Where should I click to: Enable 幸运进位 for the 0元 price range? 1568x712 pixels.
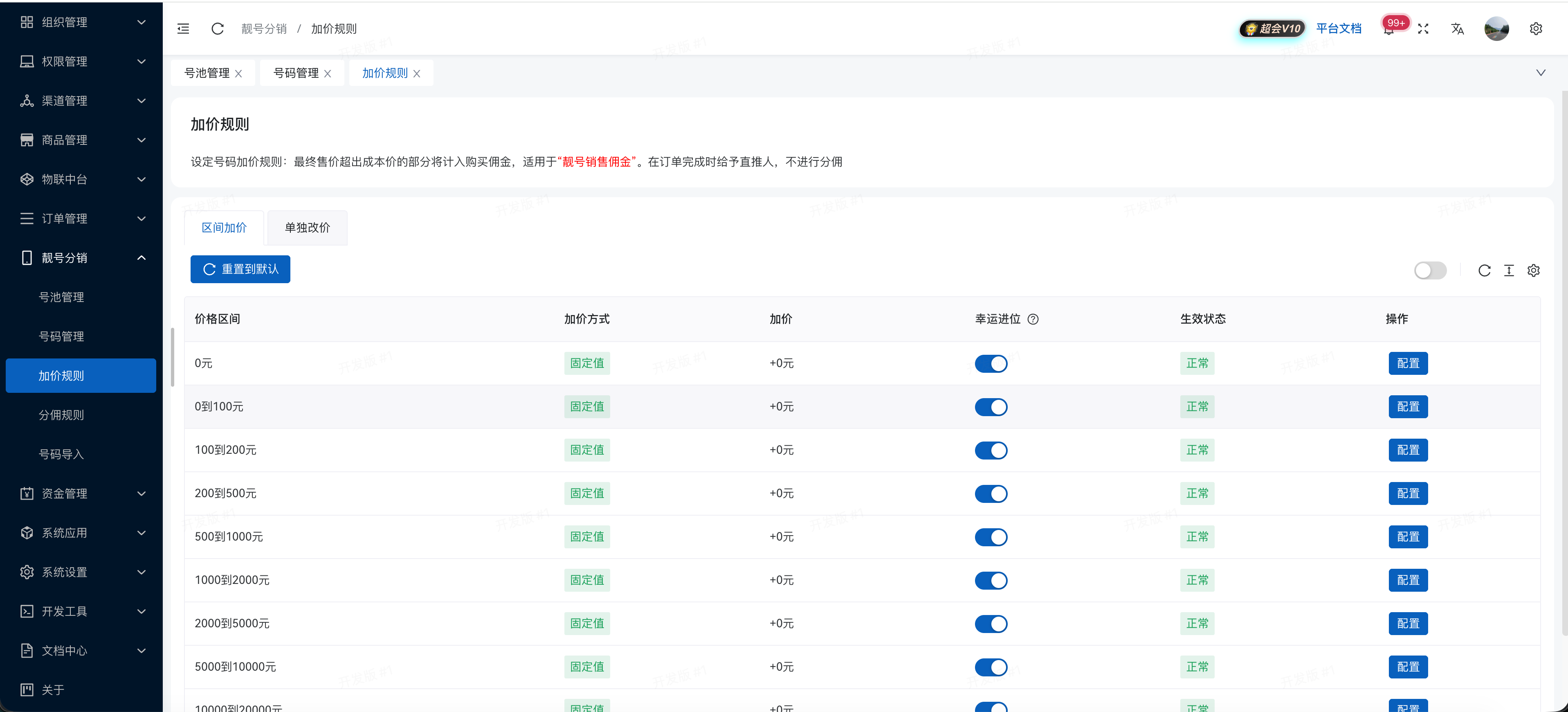991,363
